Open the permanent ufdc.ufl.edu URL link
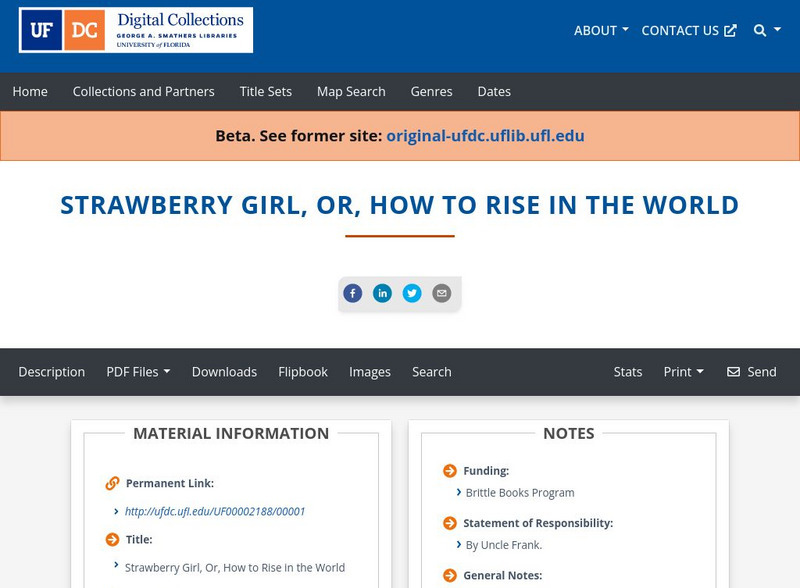This screenshot has height=588, width=800. 215,512
